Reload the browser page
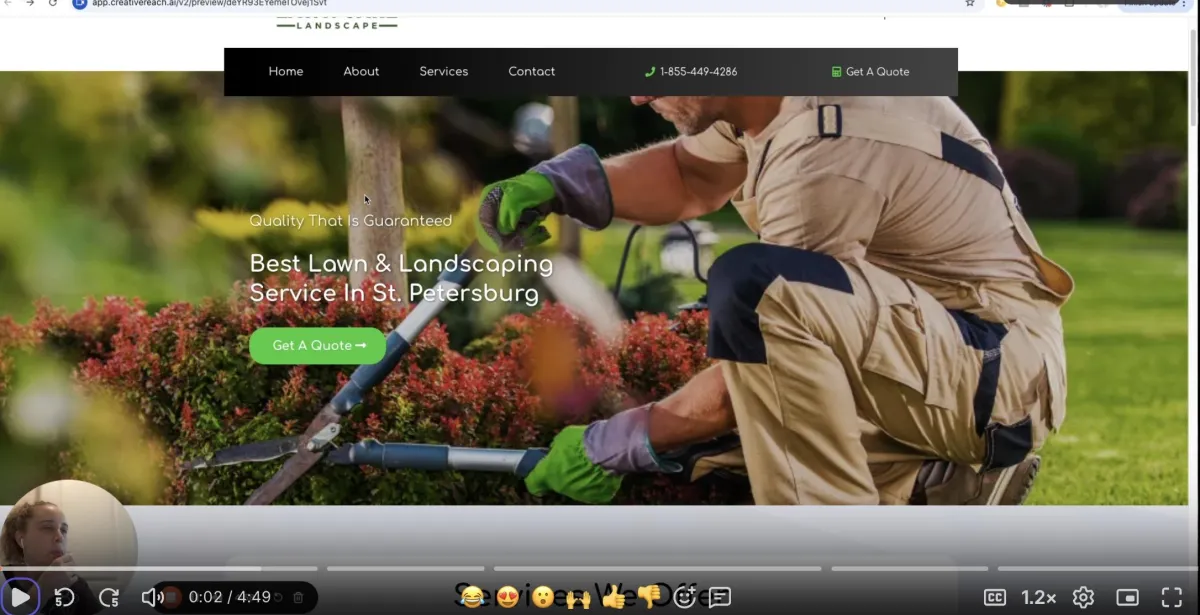Image resolution: width=1200 pixels, height=615 pixels. [53, 4]
